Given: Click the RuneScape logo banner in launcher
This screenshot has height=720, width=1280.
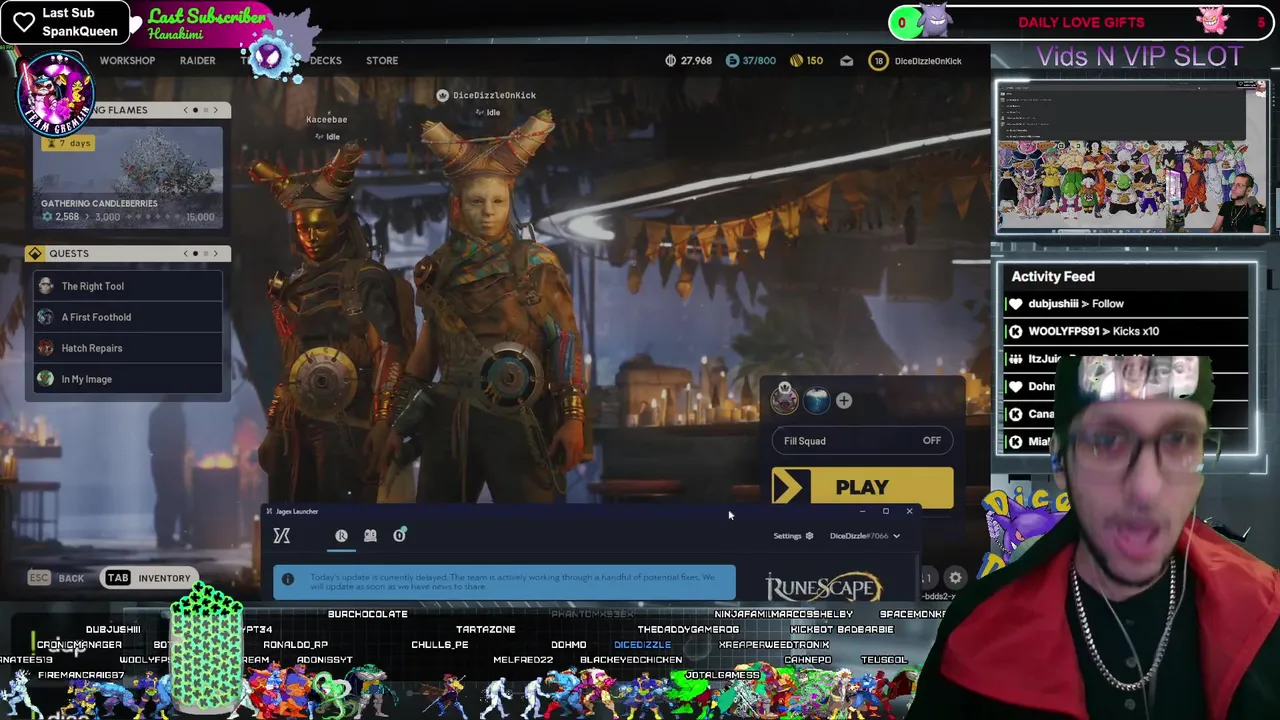Looking at the screenshot, I should (823, 587).
